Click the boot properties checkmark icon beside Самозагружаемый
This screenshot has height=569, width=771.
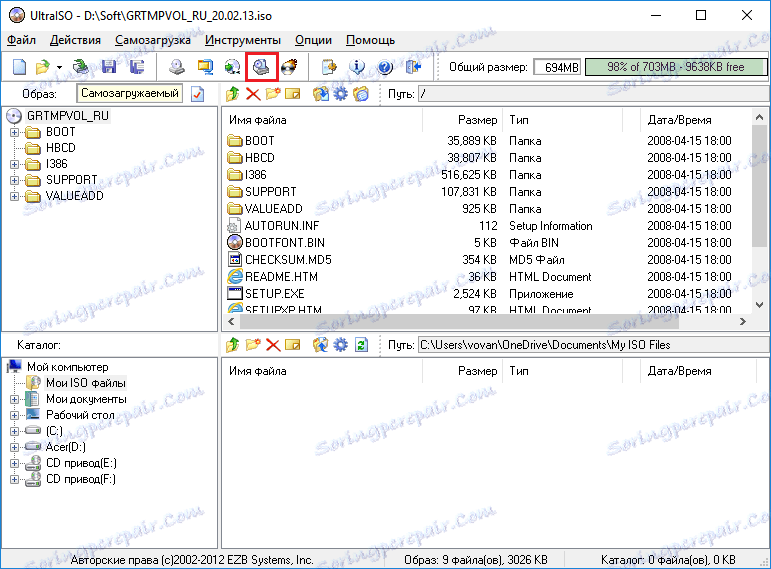point(198,94)
